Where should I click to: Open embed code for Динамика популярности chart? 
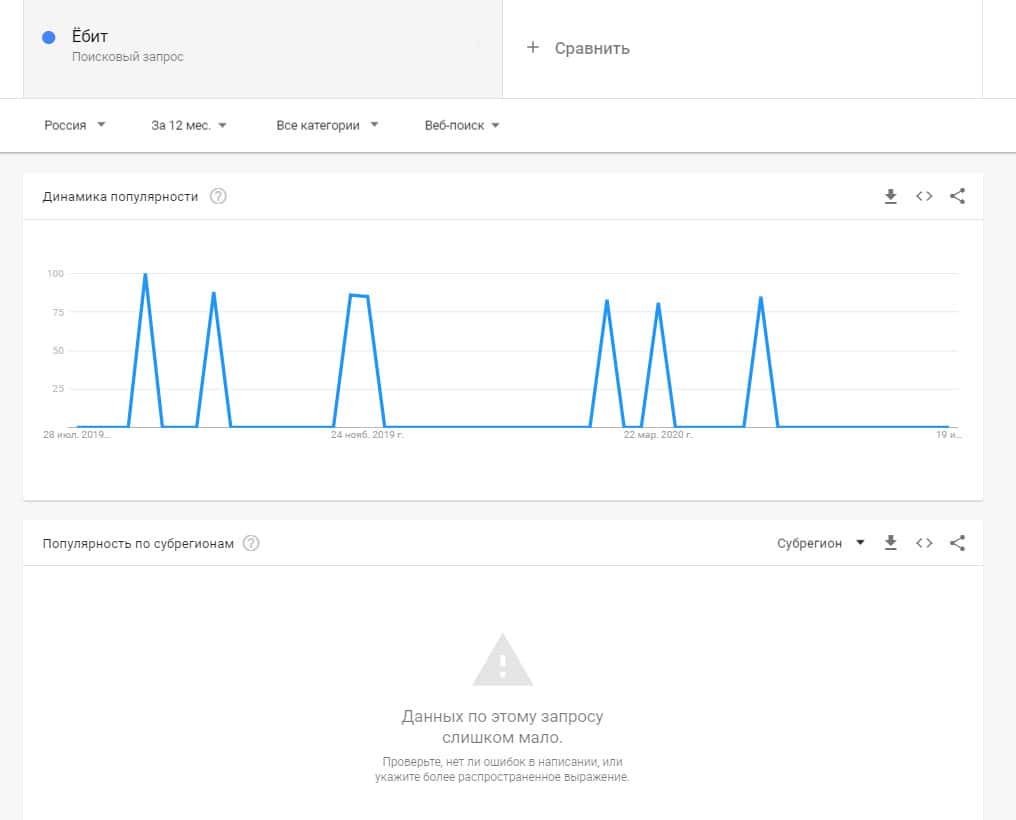pyautogui.click(x=924, y=197)
